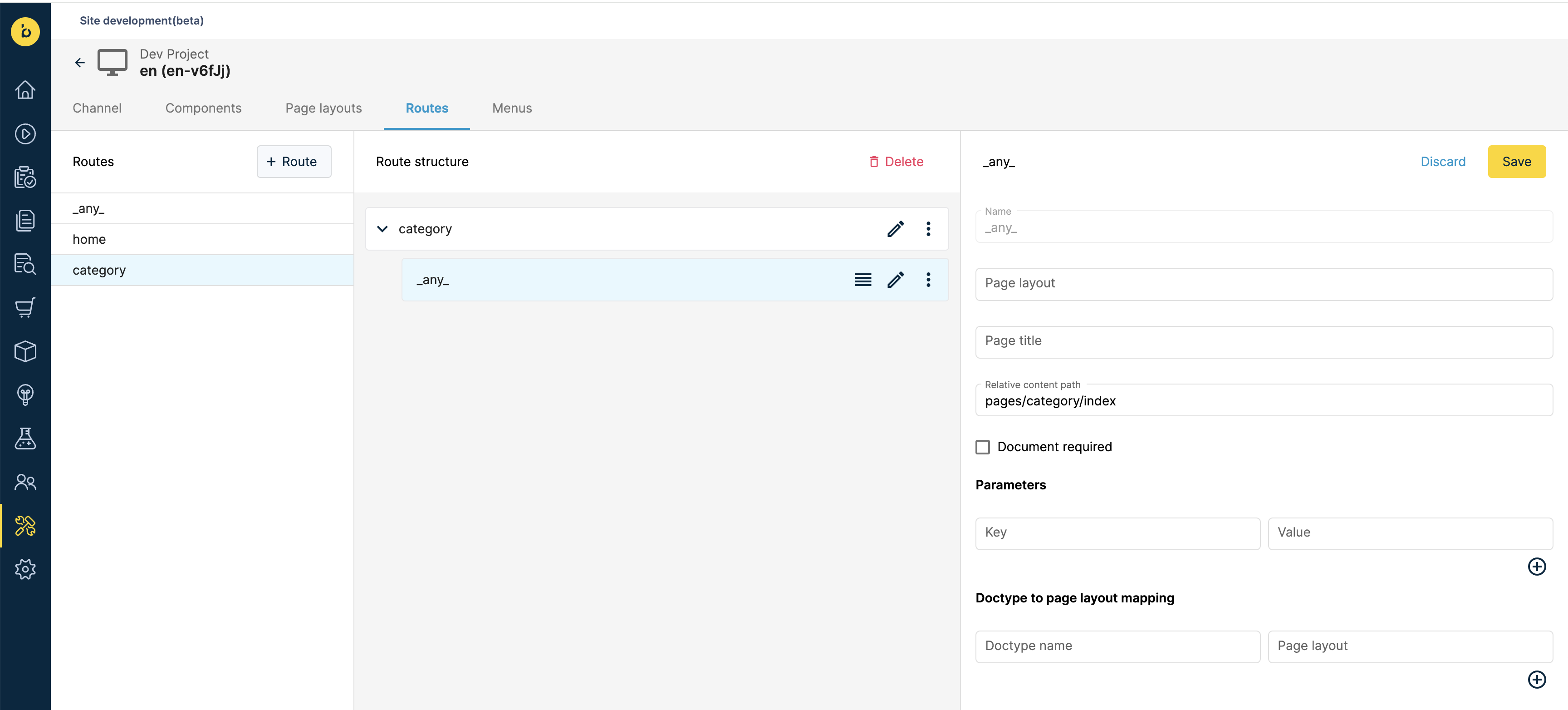This screenshot has height=710, width=1568.
Task: Select the _any_ route in list
Action: pos(202,208)
